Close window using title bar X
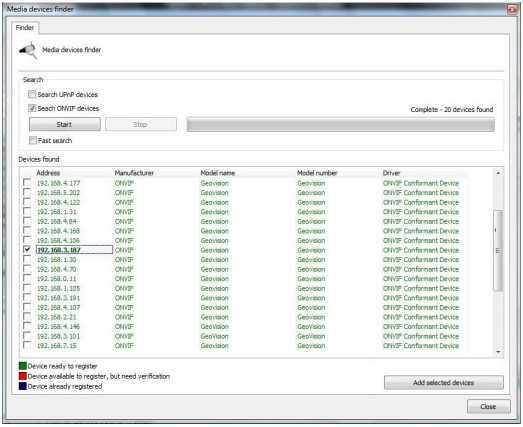523x427 pixels. click(512, 10)
